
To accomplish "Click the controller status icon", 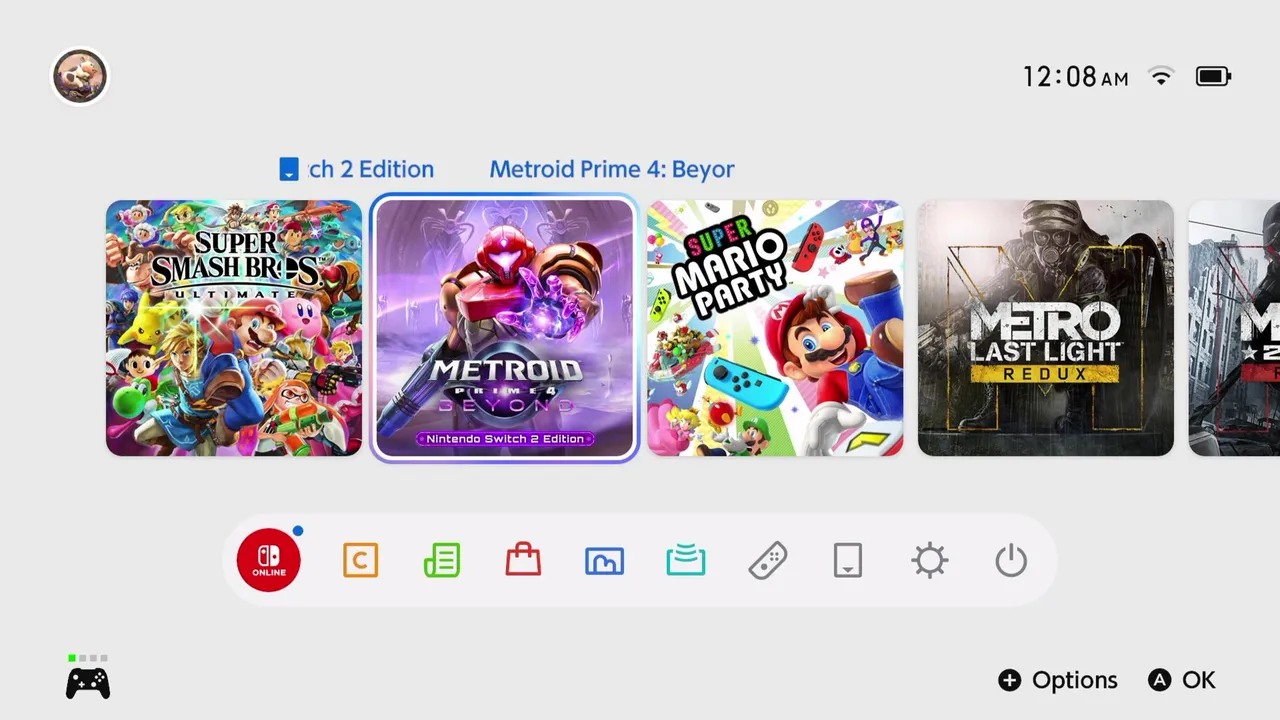I will [x=88, y=678].
